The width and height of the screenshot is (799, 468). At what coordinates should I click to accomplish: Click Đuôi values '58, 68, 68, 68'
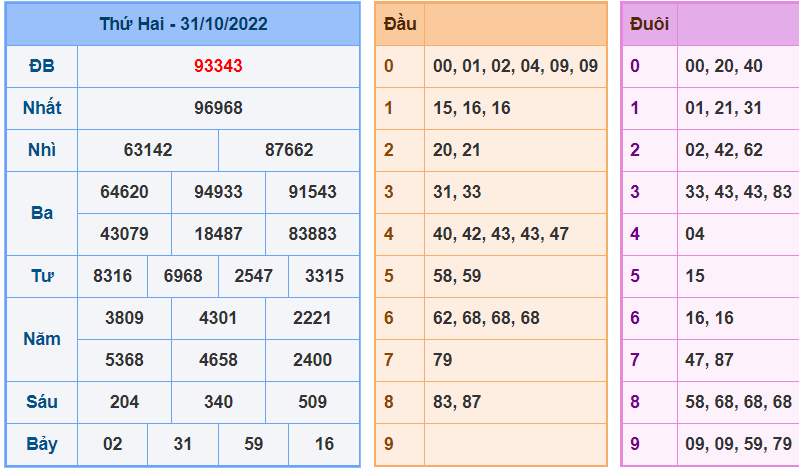point(738,402)
